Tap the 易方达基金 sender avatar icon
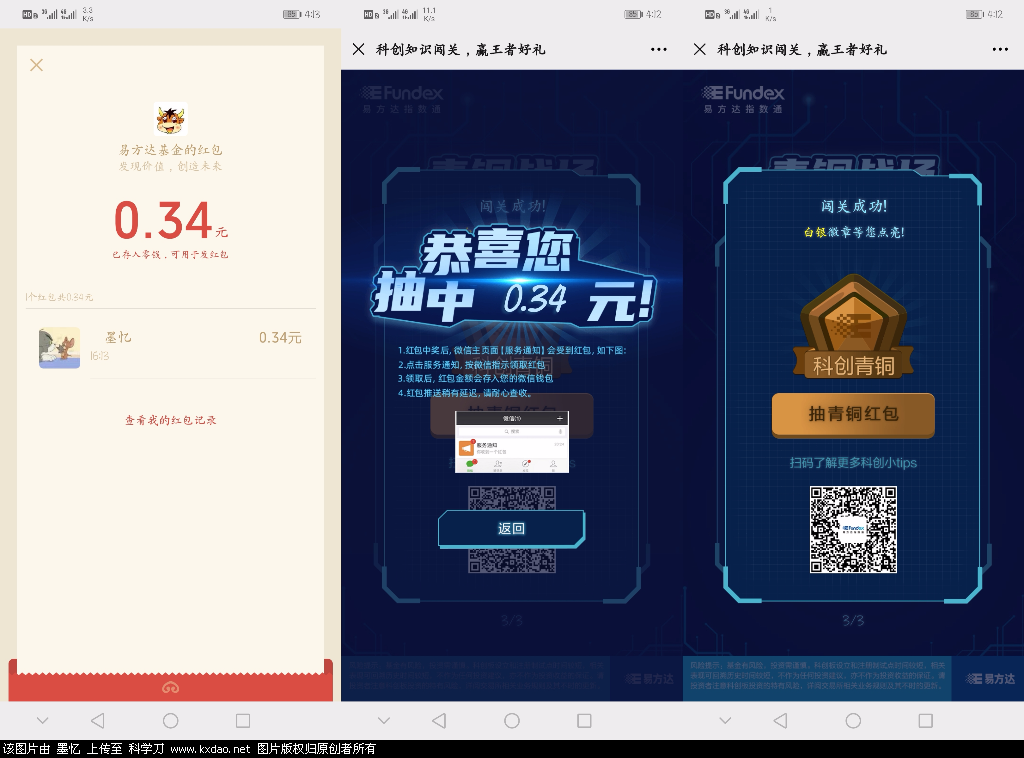 click(170, 119)
